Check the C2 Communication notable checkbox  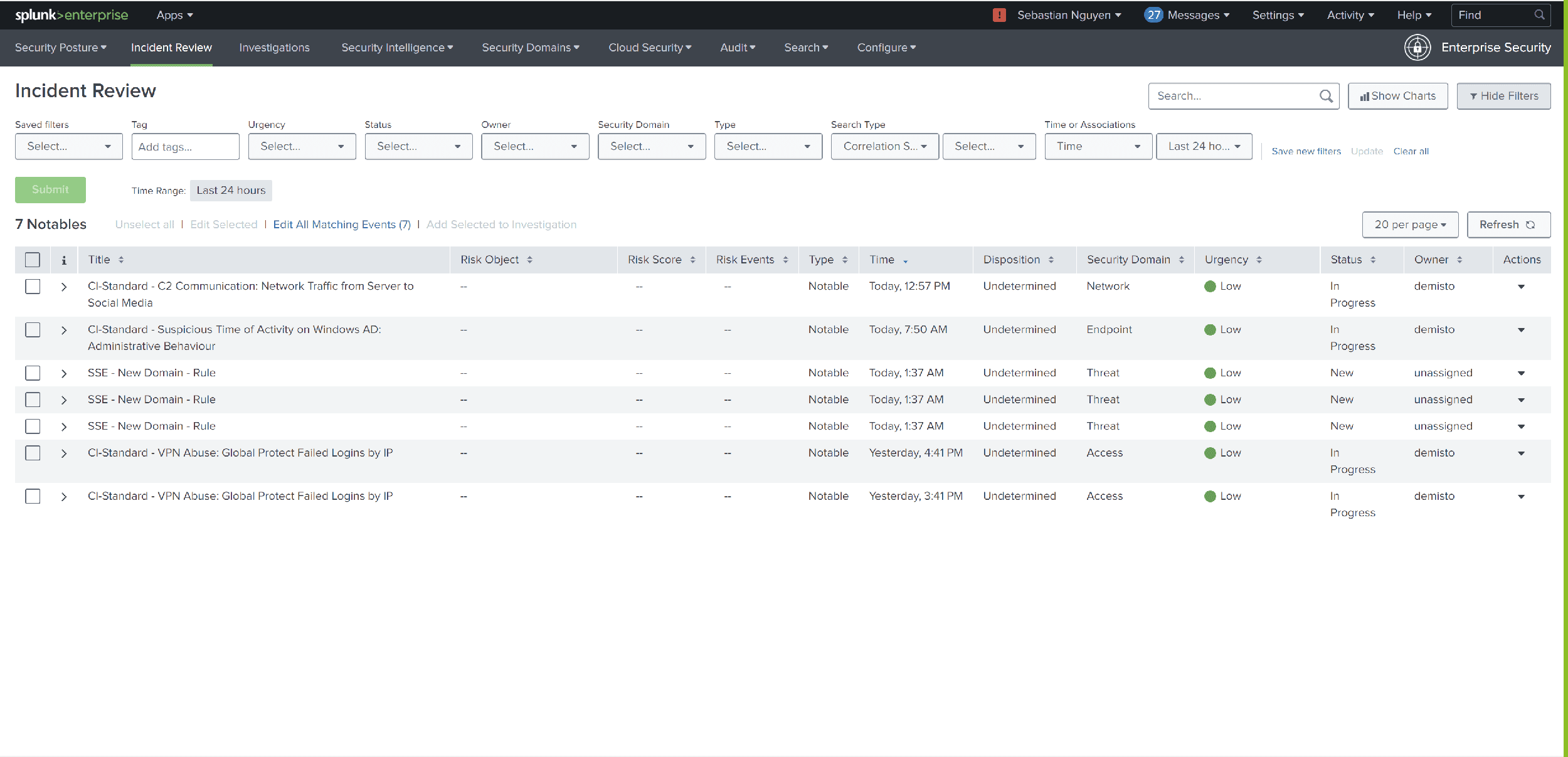(33, 287)
